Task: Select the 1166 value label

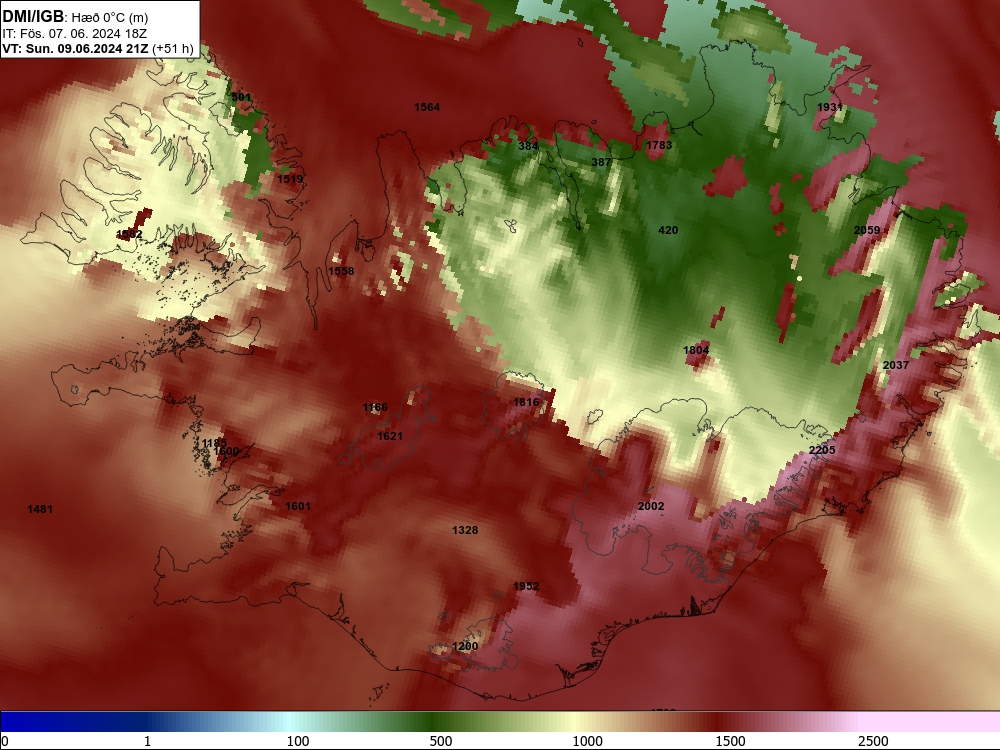Action: pyautogui.click(x=375, y=408)
